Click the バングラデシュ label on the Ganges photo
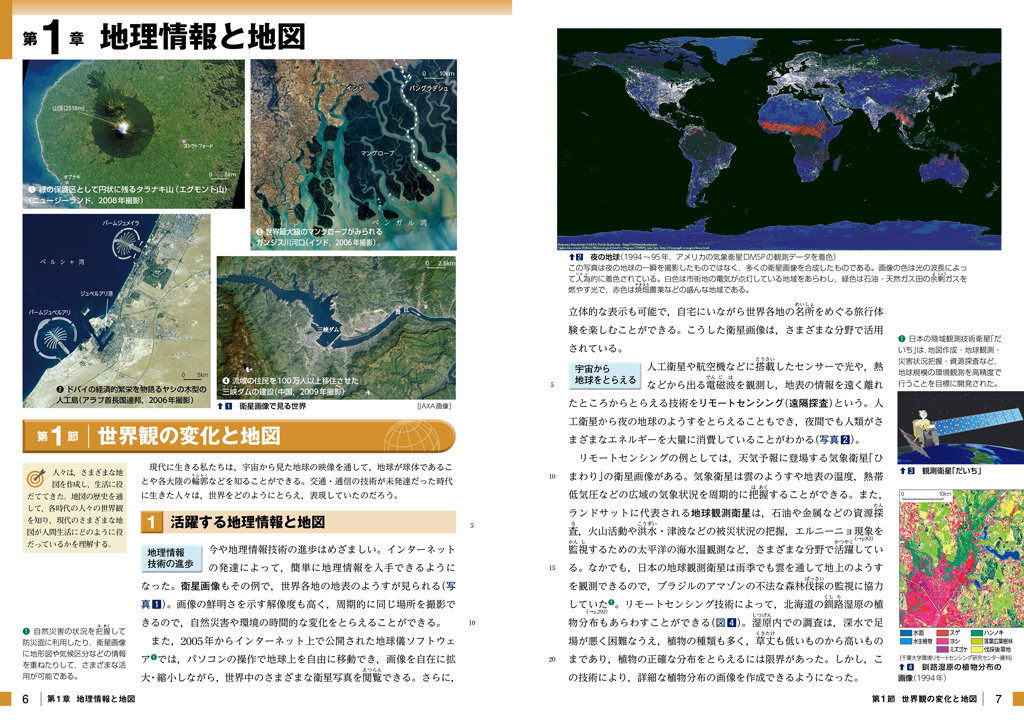Screen dimensions: 1024x723 click(428, 88)
